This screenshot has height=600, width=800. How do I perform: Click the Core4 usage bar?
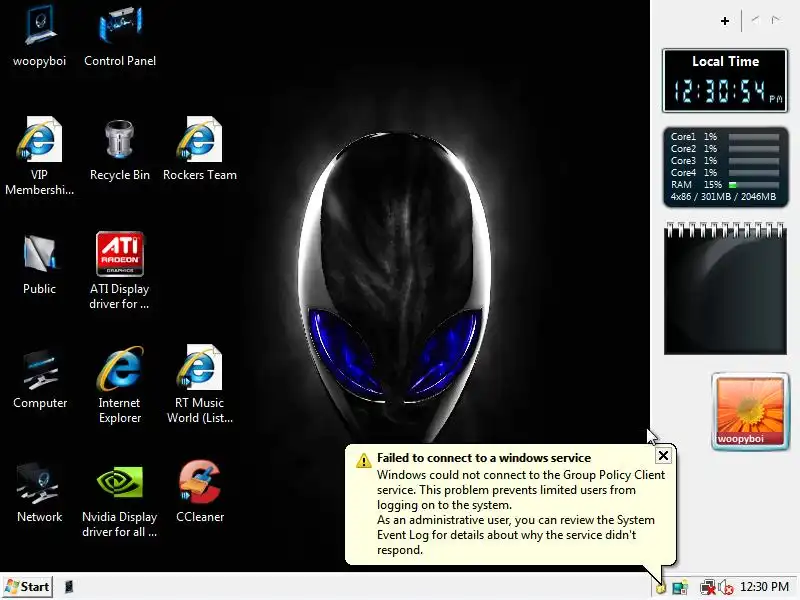coord(754,173)
